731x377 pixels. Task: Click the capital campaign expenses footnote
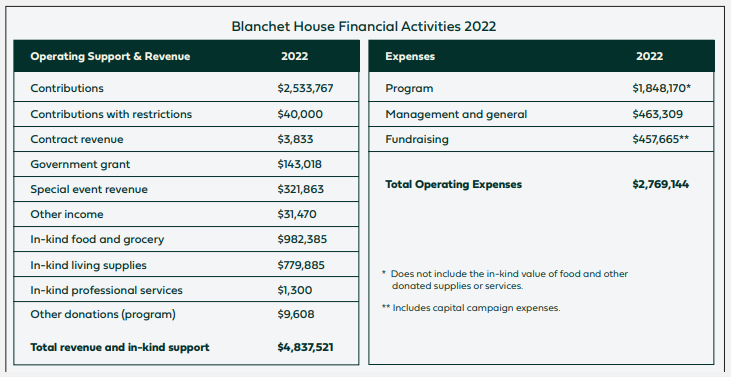point(471,308)
